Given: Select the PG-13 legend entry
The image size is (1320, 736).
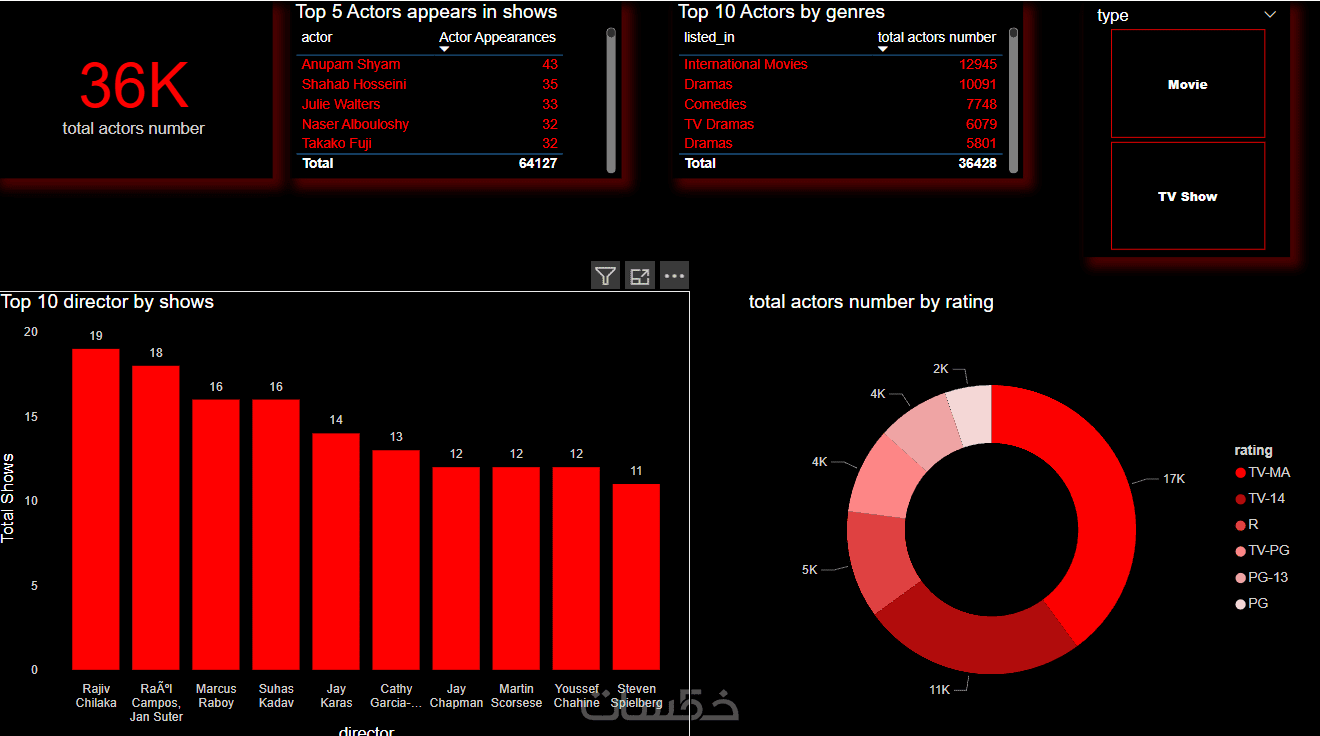Looking at the screenshot, I should point(1262,577).
